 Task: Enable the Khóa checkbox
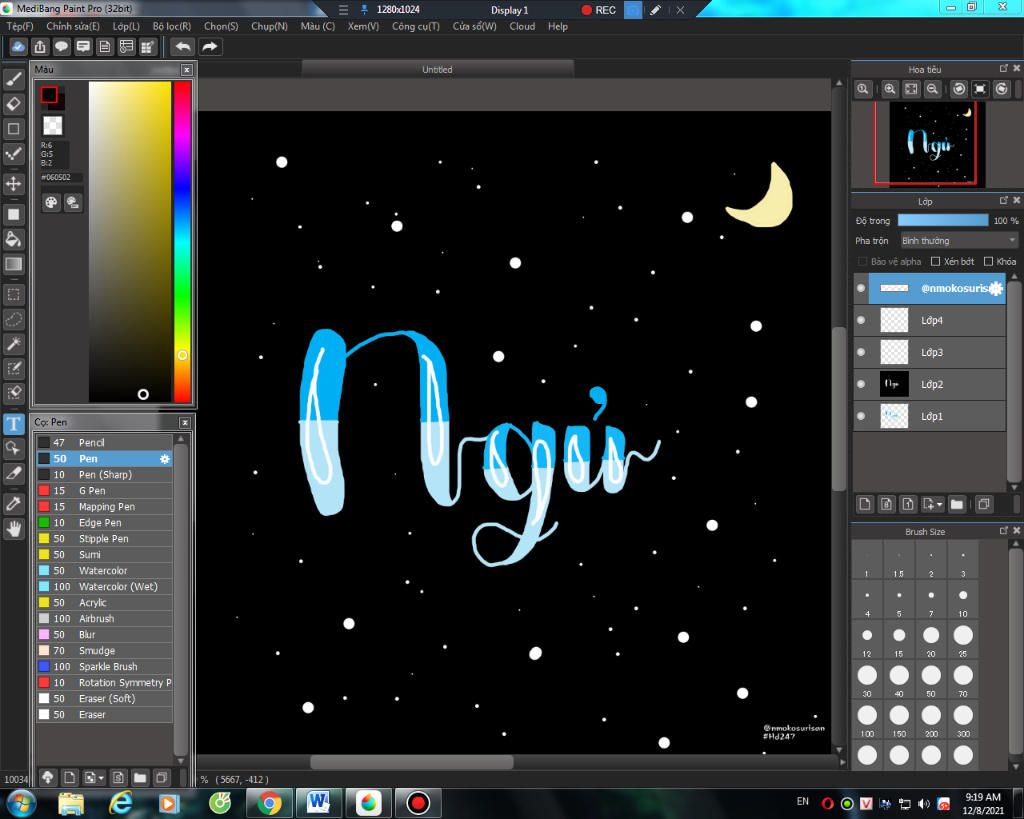988,261
